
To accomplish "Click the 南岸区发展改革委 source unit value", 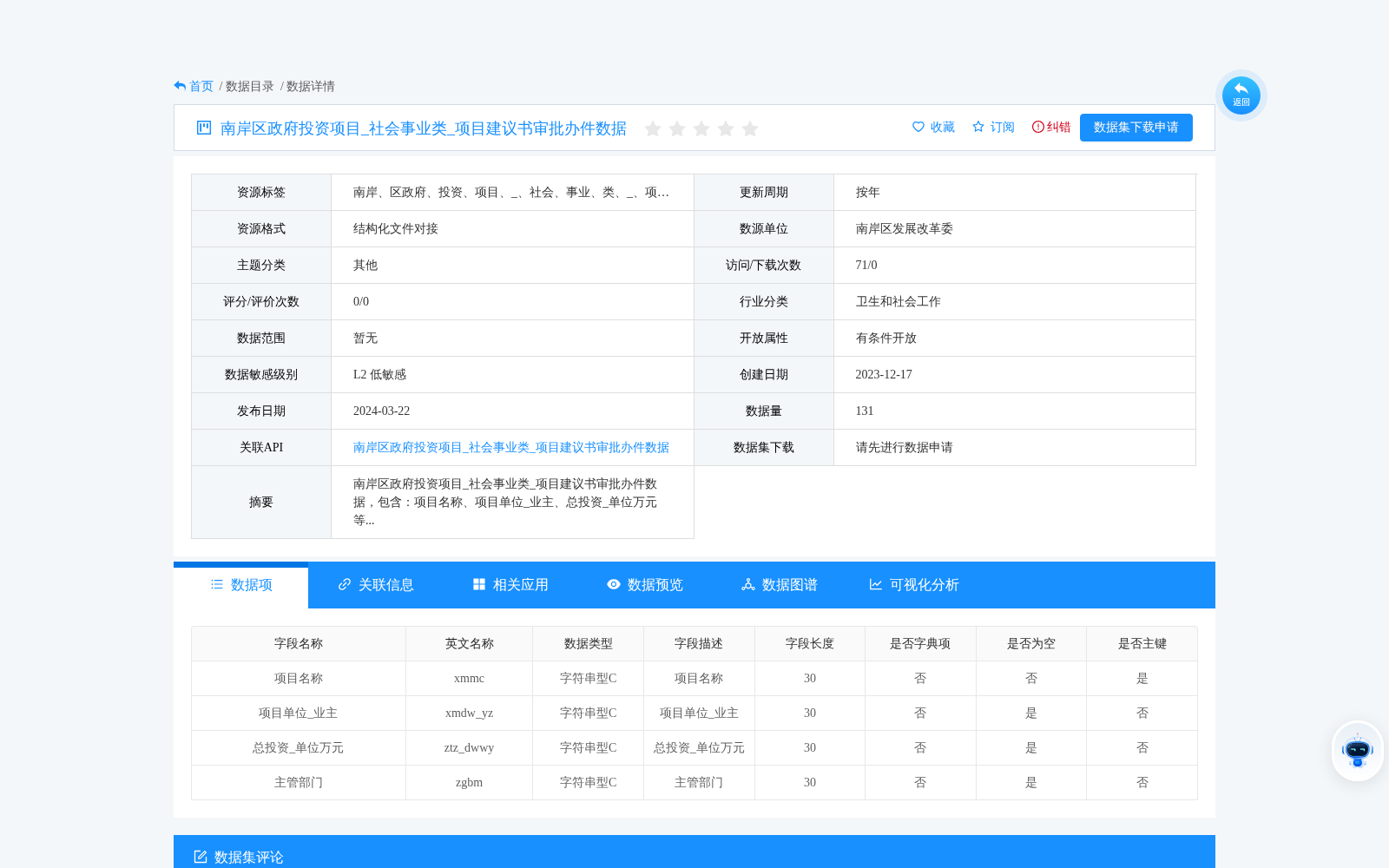I will 905,228.
